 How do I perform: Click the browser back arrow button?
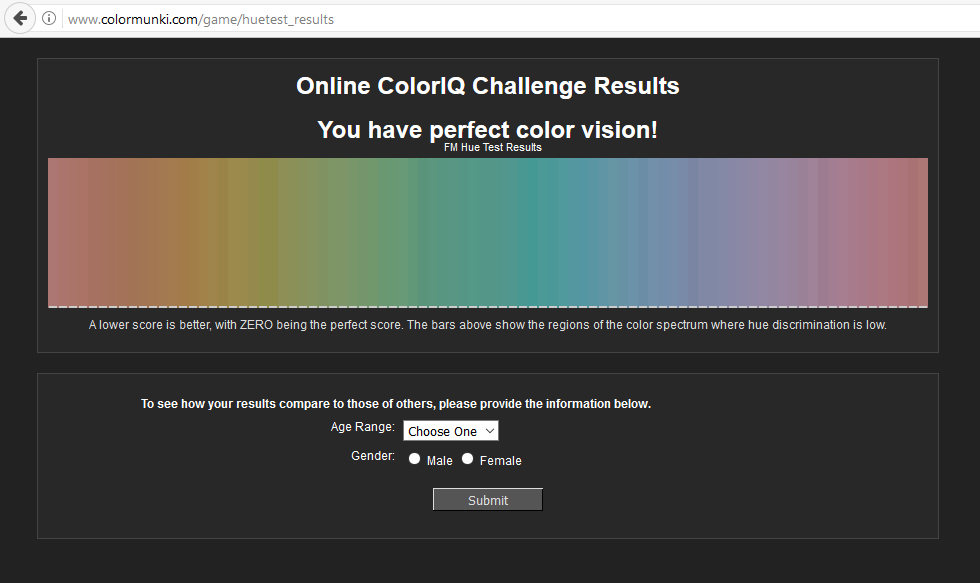[20, 18]
